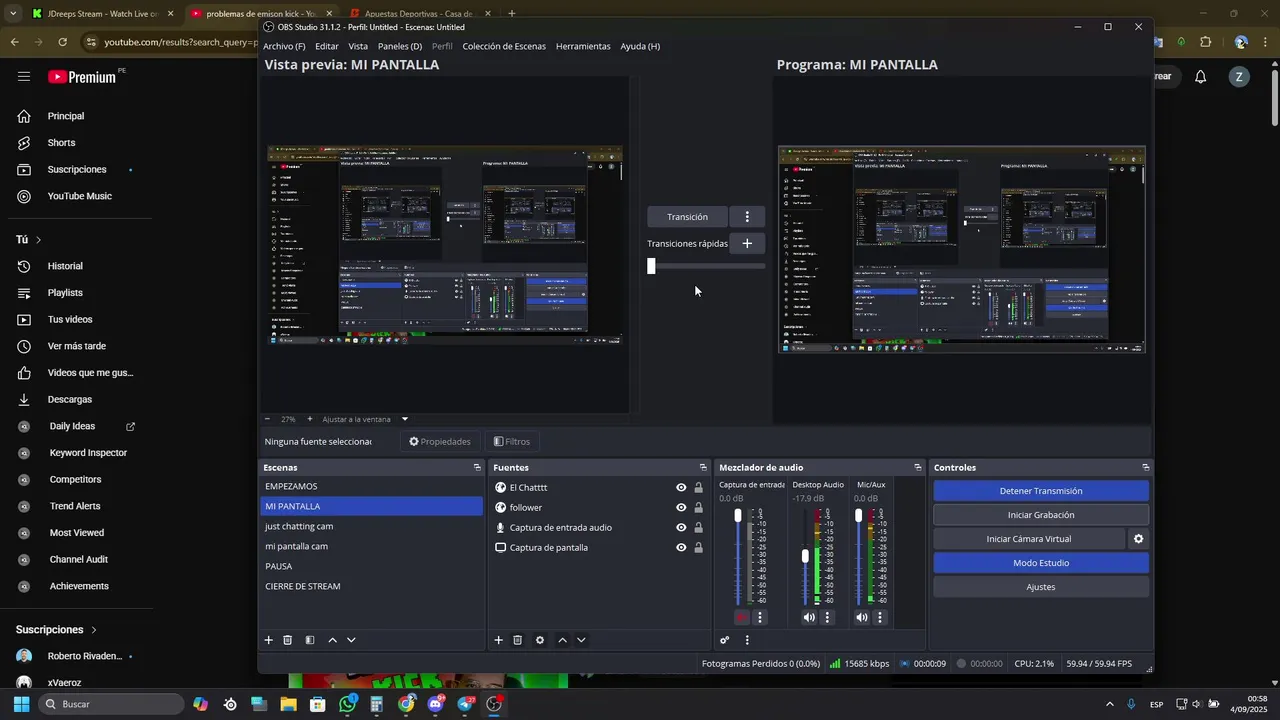Open YouTube notifications bell

click(1201, 77)
